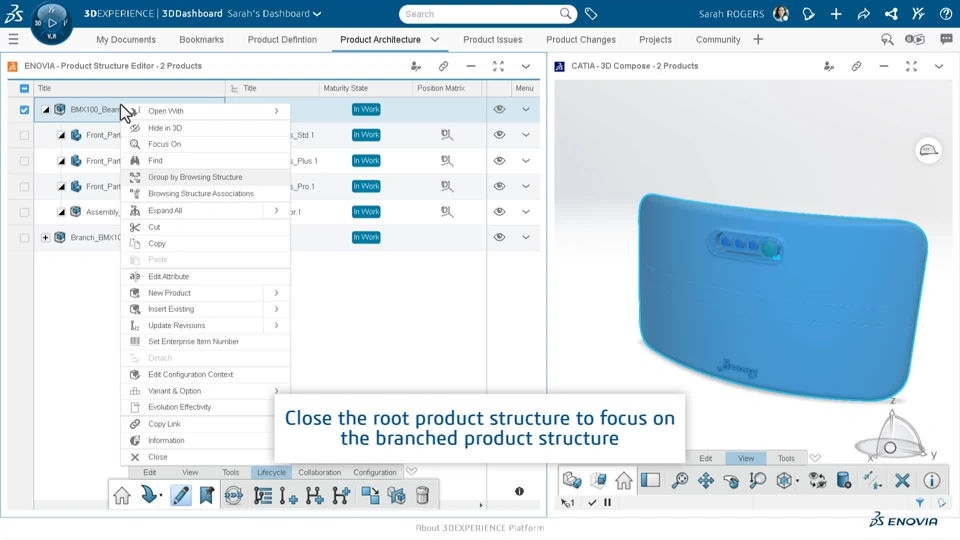Screen dimensions: 960x540
Task: Choose Hide in 3D from context menu
Action: [205, 128]
